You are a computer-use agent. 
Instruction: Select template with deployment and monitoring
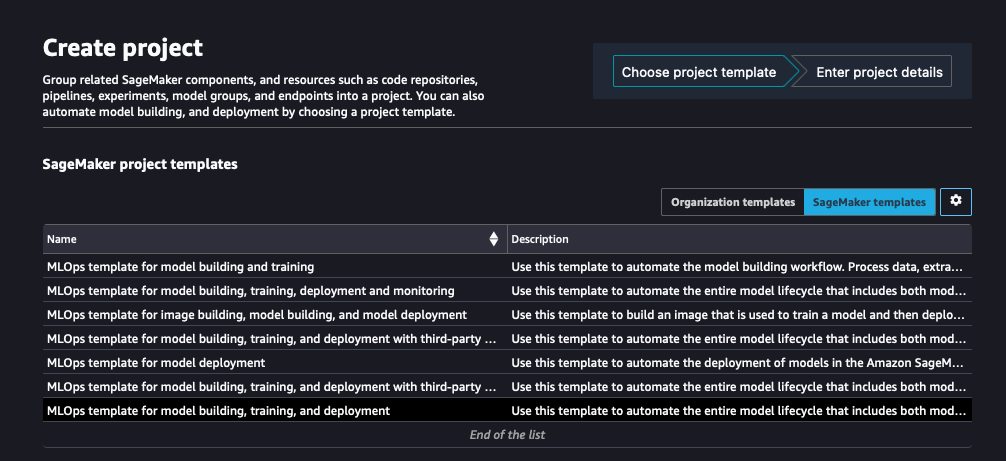tap(251, 290)
